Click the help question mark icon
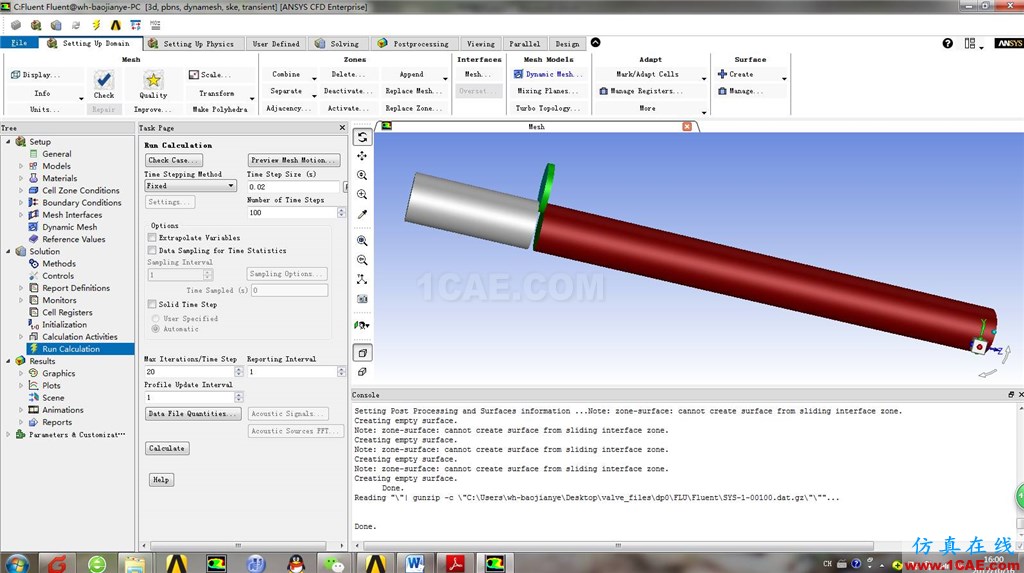Image resolution: width=1024 pixels, height=573 pixels. point(948,43)
